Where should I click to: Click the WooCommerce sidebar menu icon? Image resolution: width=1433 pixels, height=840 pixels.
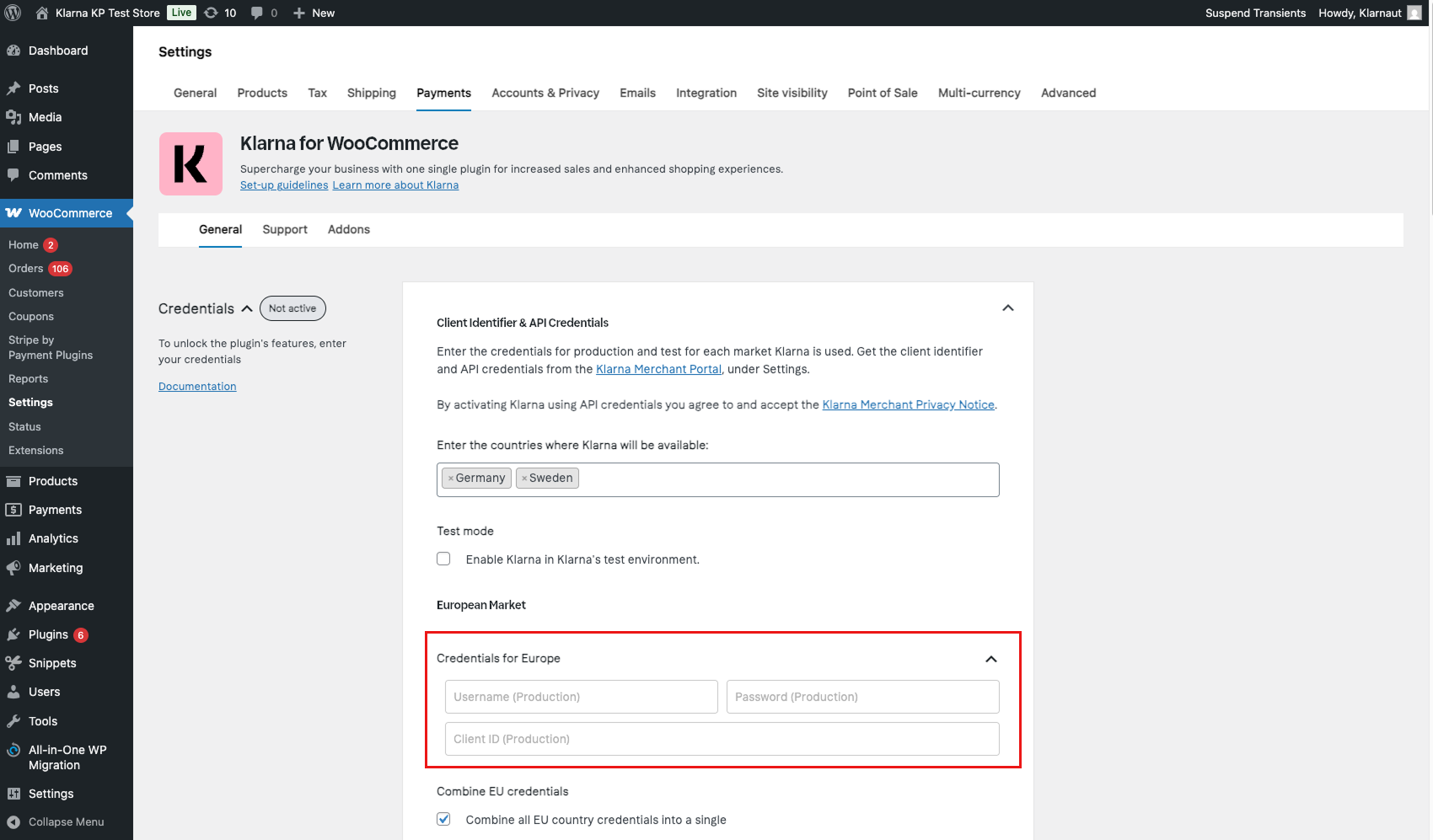13,213
